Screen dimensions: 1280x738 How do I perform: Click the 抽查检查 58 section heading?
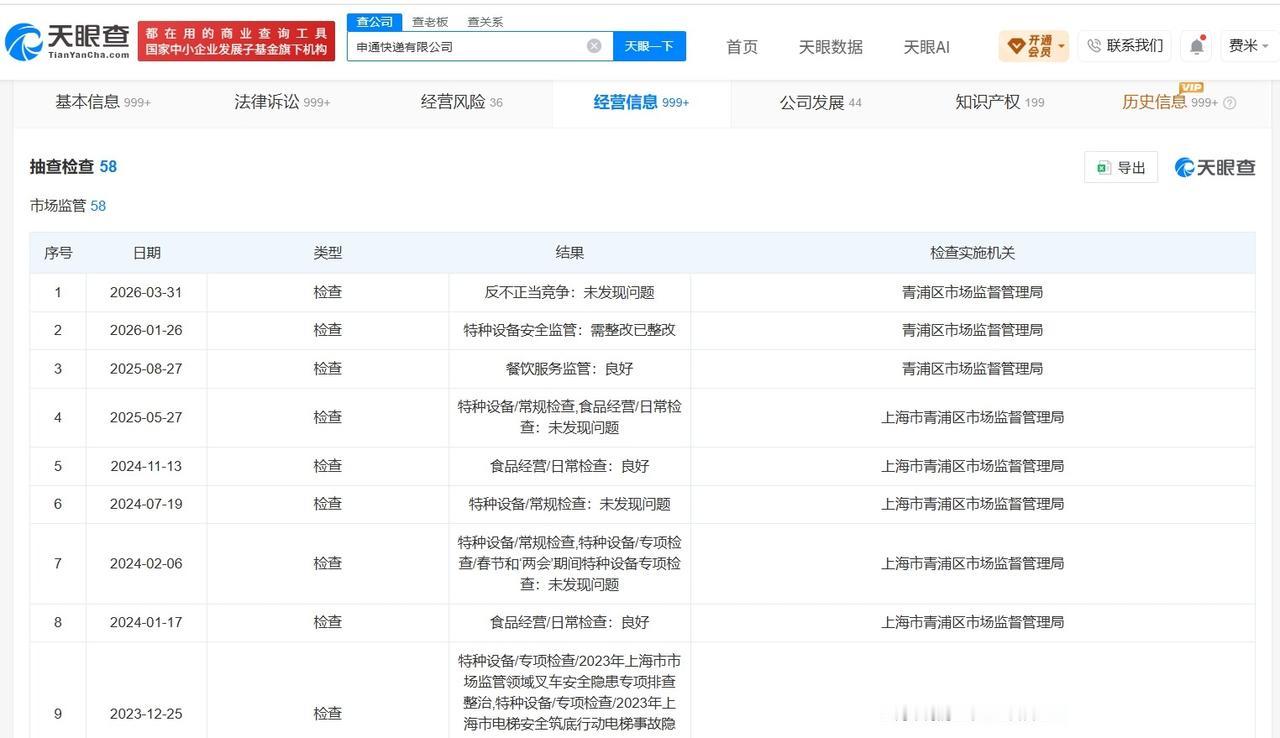pos(73,167)
